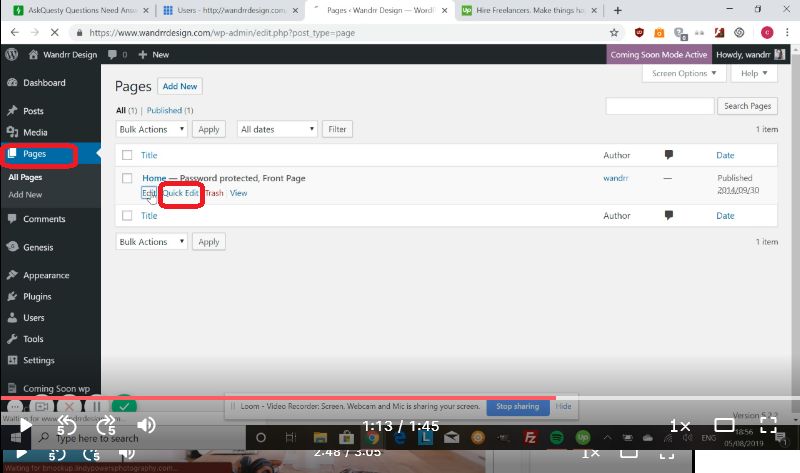The image size is (800, 473).
Task: Open the Wandrr Design site home link
Action: click(x=63, y=55)
